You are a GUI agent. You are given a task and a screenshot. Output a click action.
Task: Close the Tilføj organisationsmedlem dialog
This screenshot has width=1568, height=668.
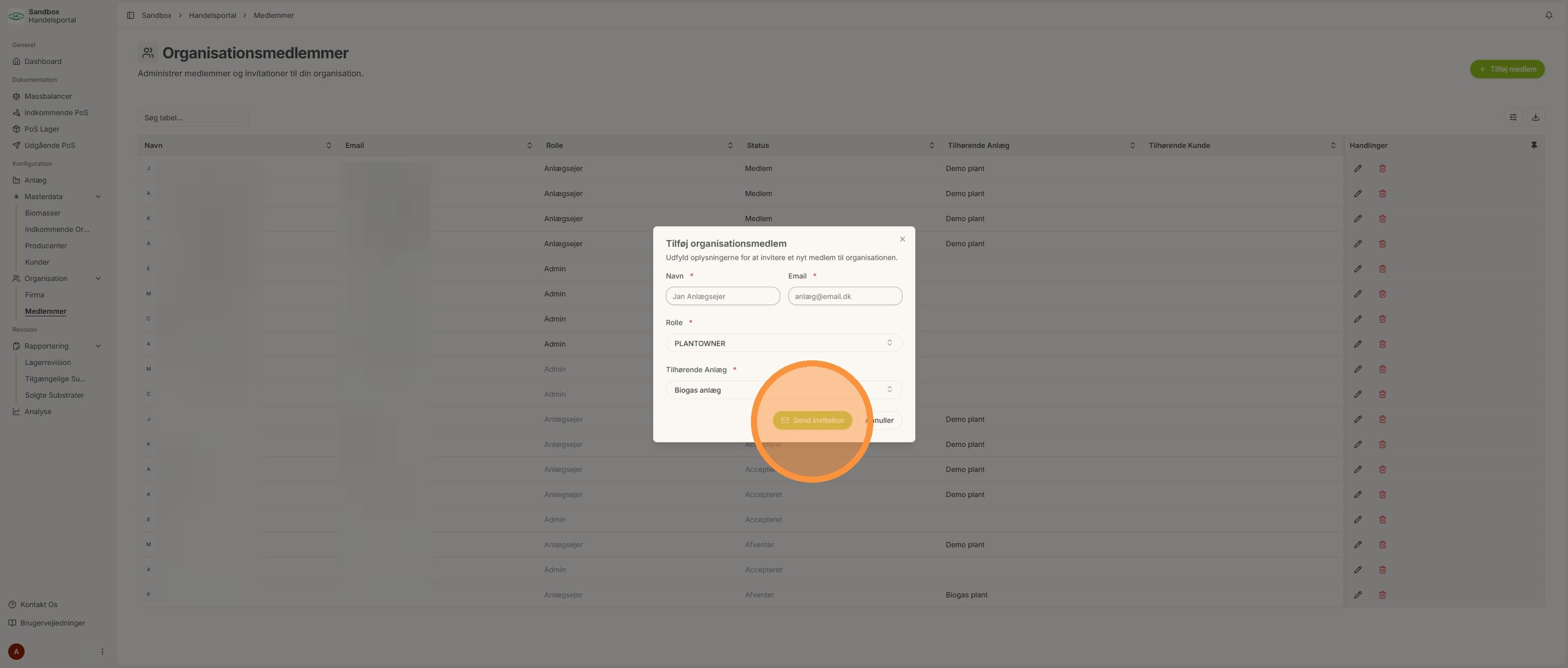[x=903, y=239]
